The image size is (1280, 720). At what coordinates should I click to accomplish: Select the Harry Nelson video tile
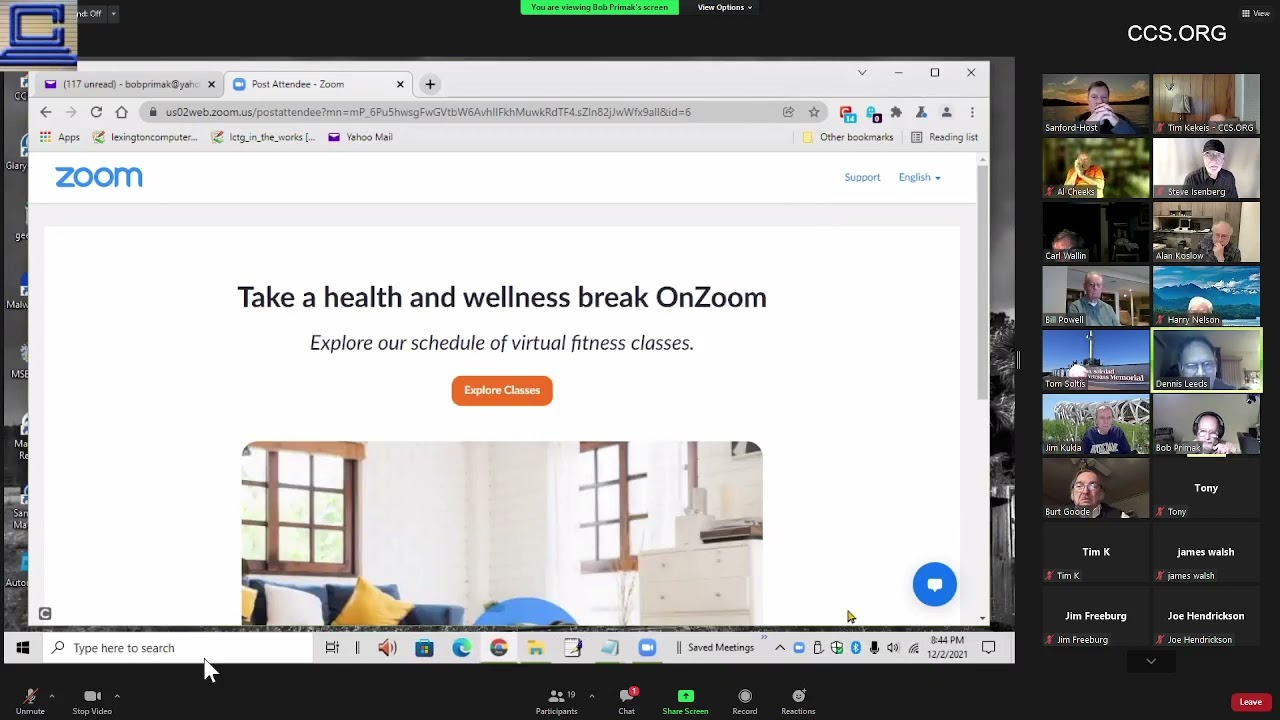[x=1207, y=296]
